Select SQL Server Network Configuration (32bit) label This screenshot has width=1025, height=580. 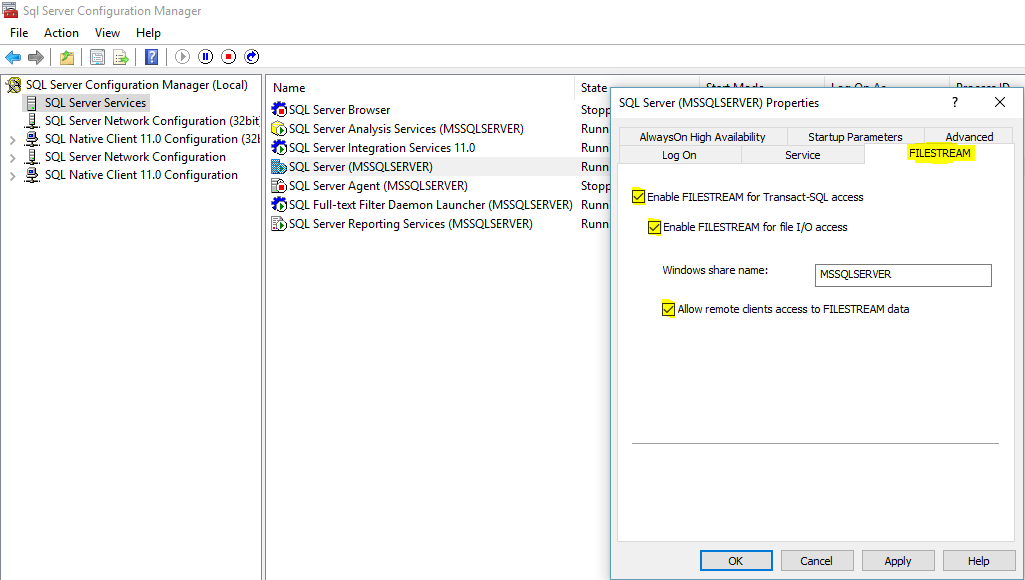(x=152, y=121)
